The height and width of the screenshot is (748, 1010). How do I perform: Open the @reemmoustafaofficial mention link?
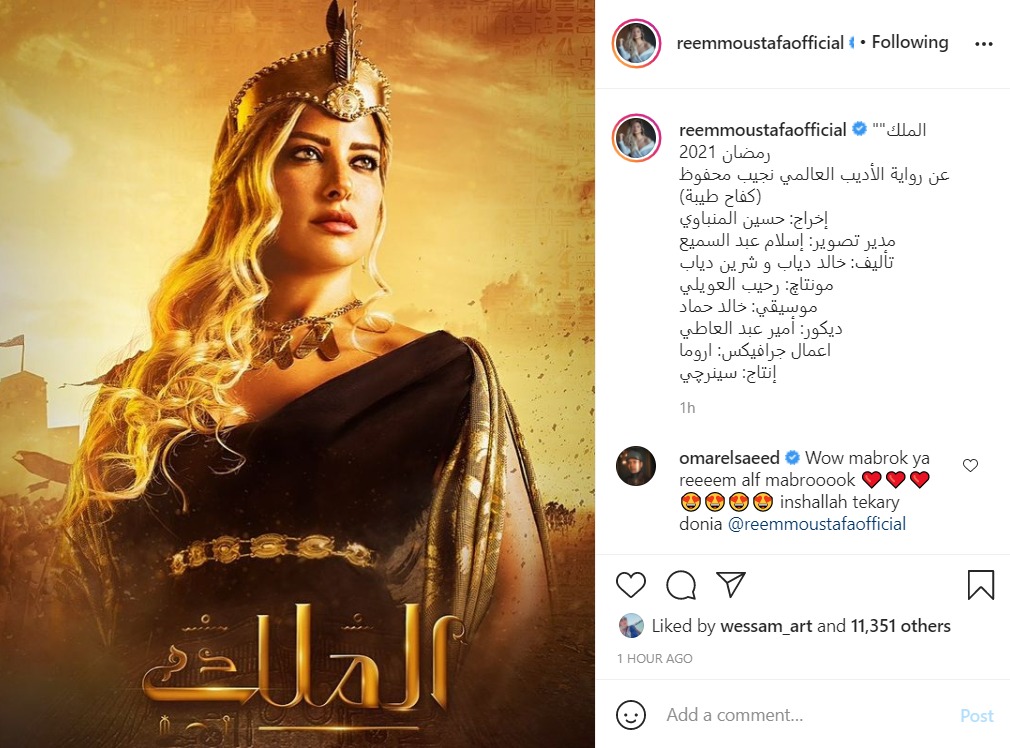pos(817,524)
